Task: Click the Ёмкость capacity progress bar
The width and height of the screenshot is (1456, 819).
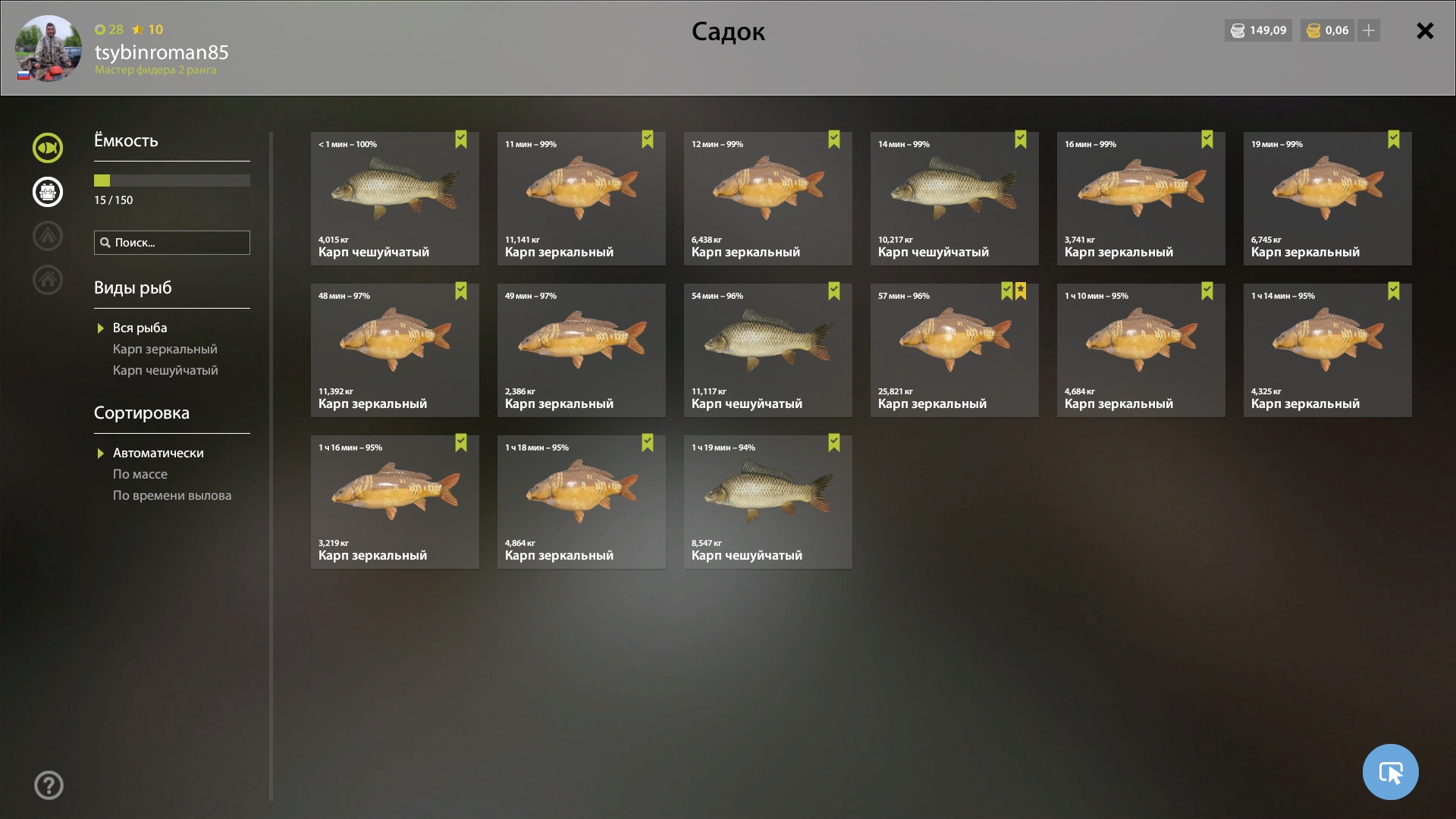Action: (x=172, y=180)
